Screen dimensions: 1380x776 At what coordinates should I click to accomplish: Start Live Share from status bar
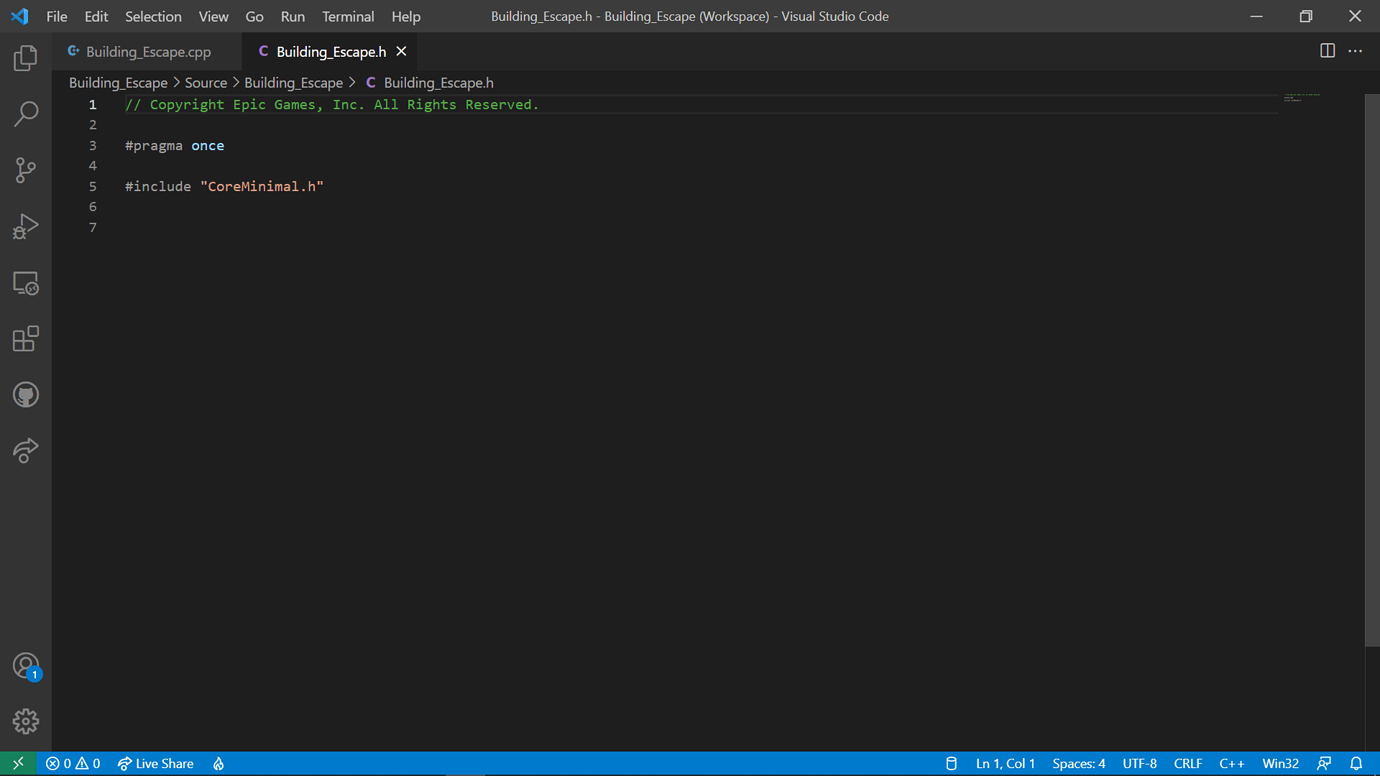pyautogui.click(x=155, y=763)
